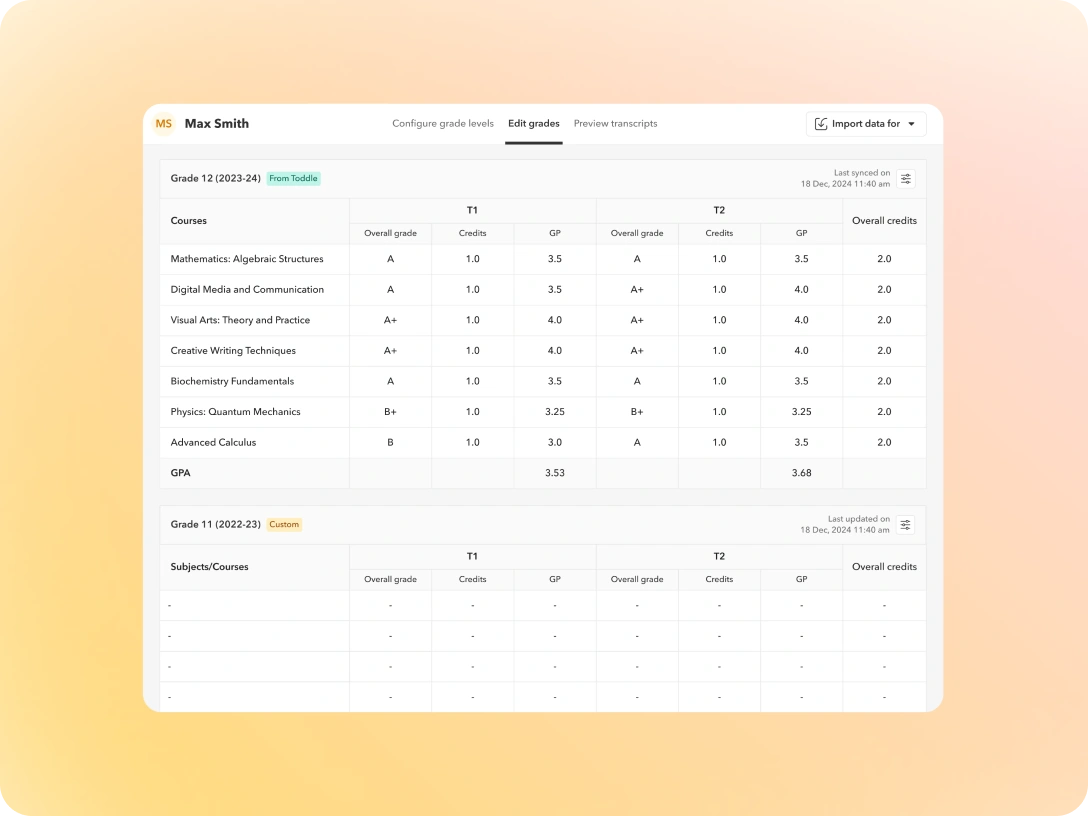Edit Digital Media and Communication T2 grade
The image size is (1088, 816).
[637, 290]
